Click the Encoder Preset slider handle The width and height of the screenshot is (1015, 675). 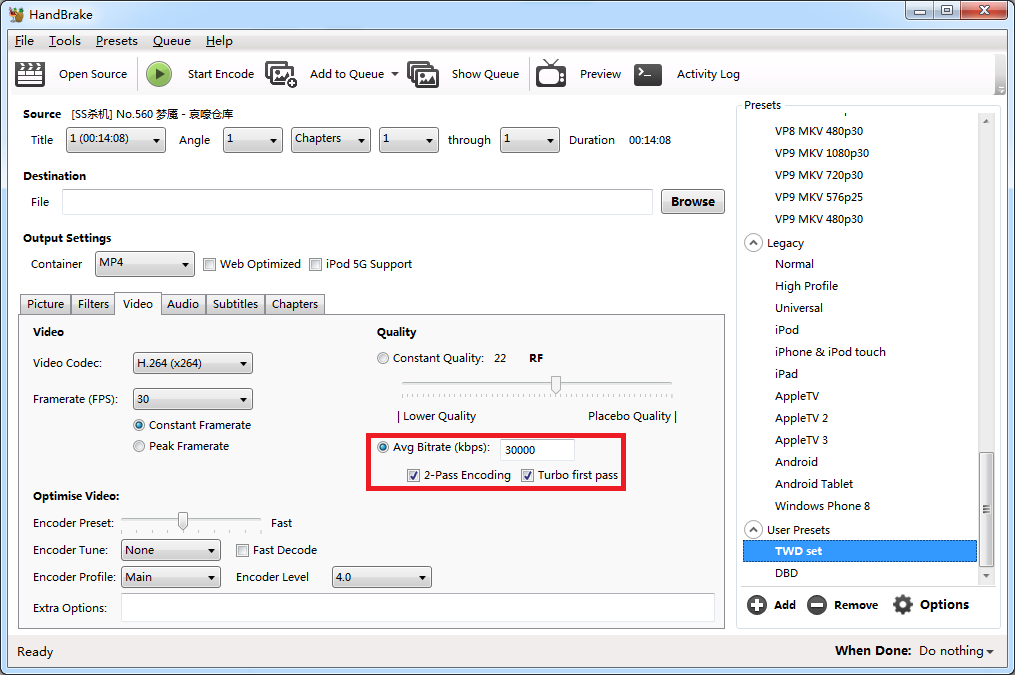[183, 521]
